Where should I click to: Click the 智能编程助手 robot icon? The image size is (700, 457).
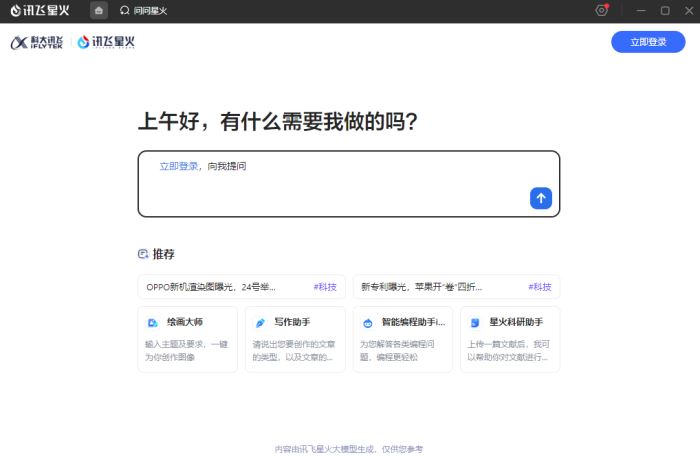[368, 323]
